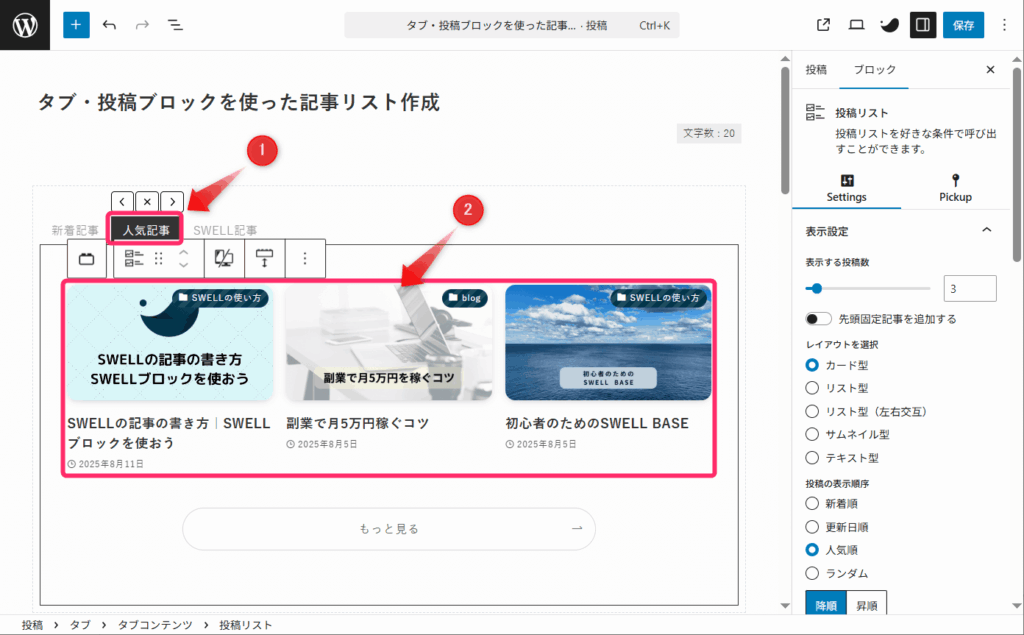Switch to the 人気記事 tab
Image resolution: width=1024 pixels, height=635 pixels.
146,230
